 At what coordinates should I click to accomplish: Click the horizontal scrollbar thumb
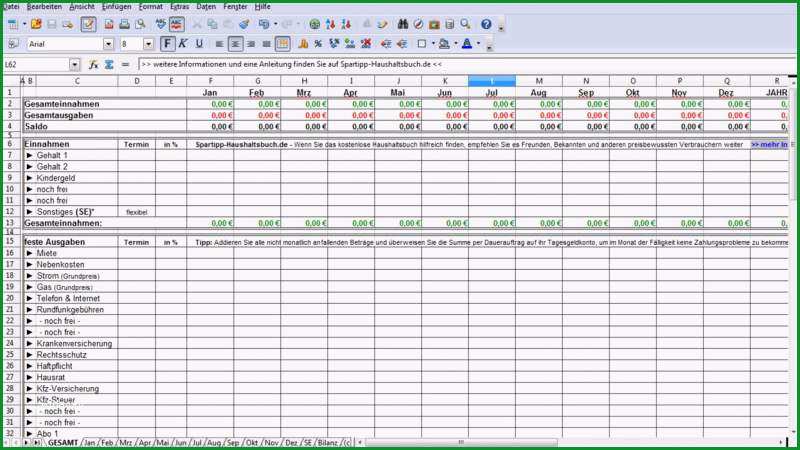coord(461,442)
